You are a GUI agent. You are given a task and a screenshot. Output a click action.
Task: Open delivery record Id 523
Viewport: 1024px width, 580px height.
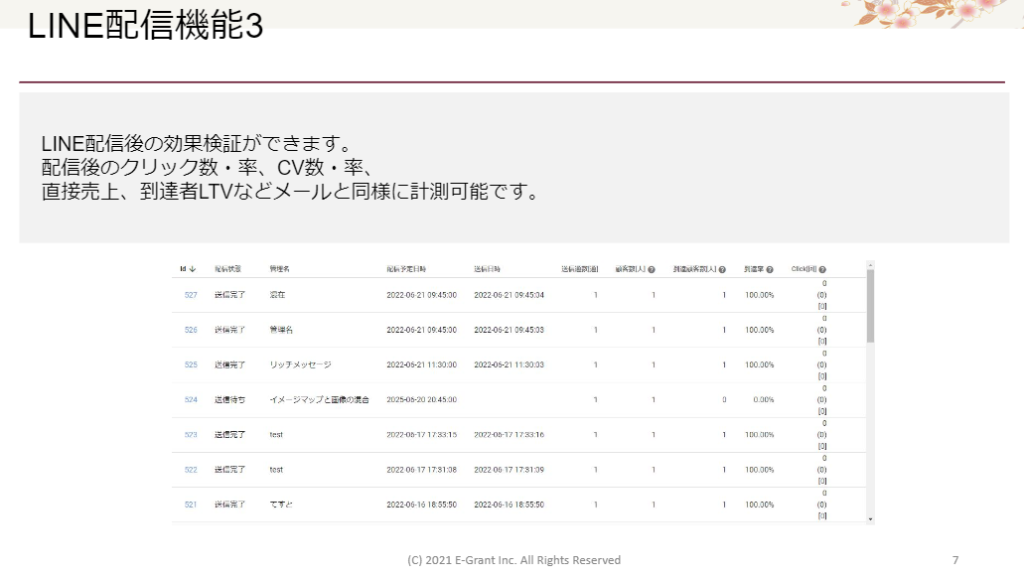coord(190,435)
